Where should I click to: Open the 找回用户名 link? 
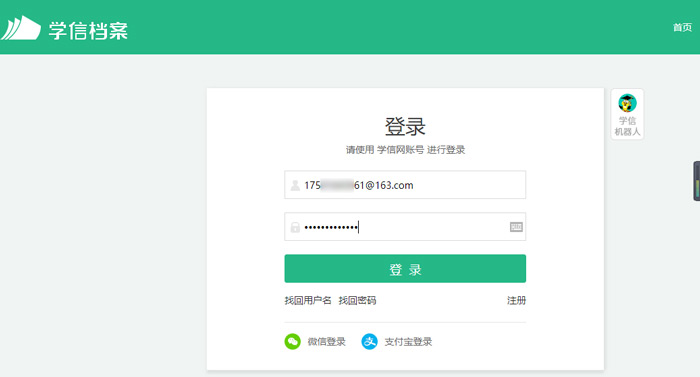coord(308,300)
